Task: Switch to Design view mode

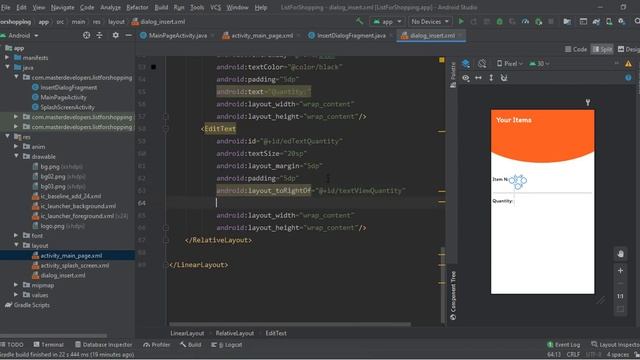Action: (x=629, y=49)
